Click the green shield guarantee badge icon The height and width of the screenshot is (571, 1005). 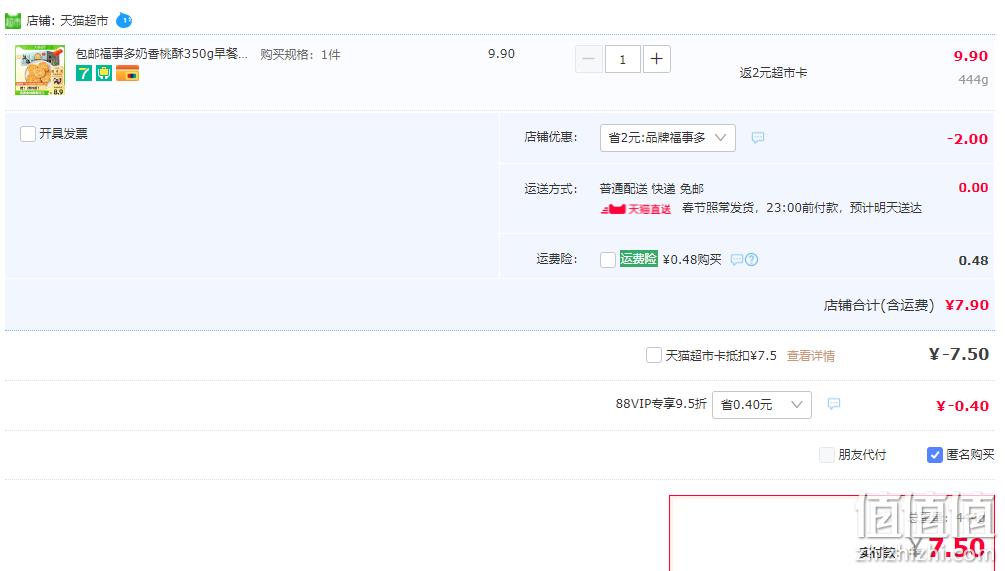[x=104, y=73]
